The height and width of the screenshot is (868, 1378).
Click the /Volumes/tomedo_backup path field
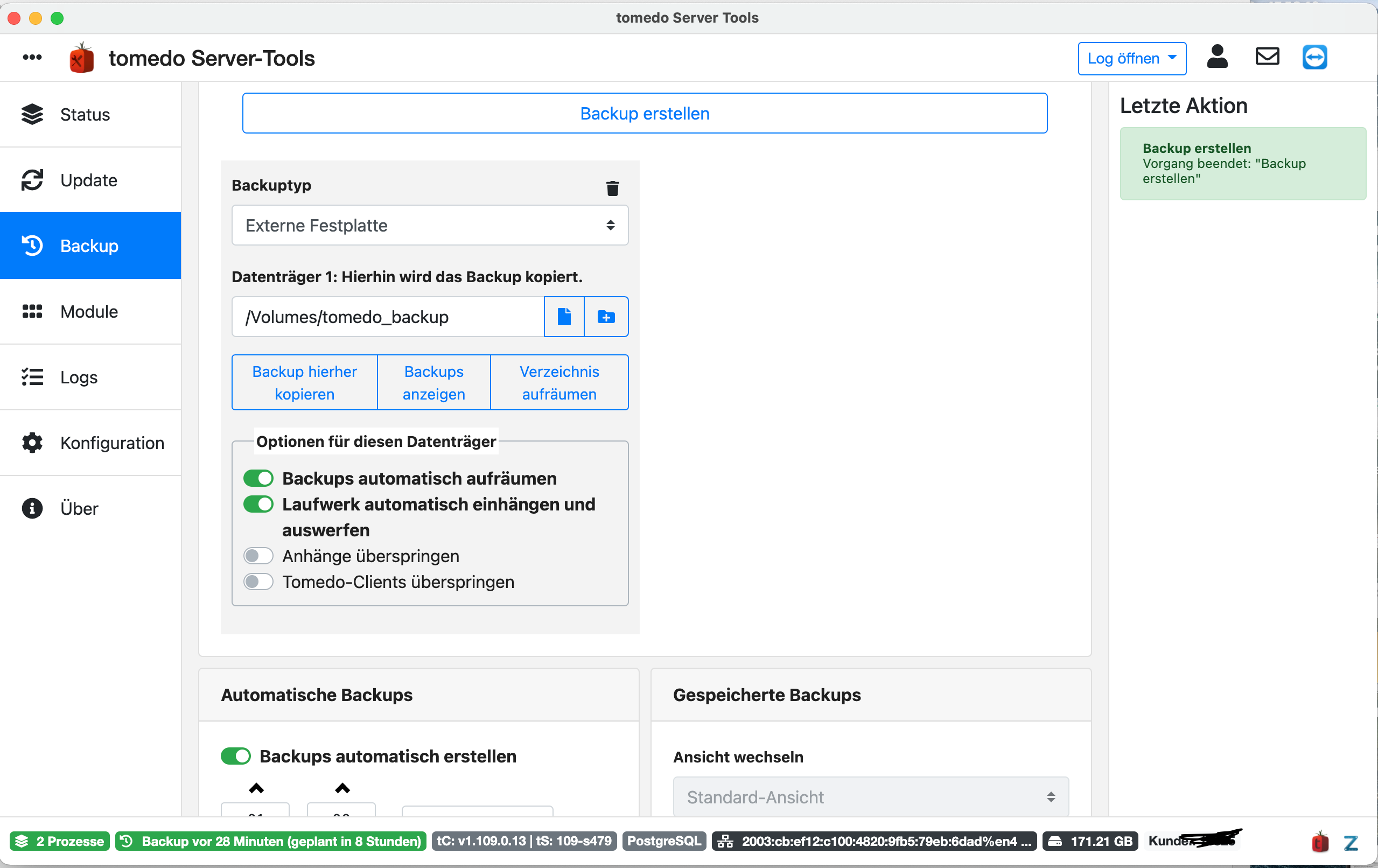[388, 317]
